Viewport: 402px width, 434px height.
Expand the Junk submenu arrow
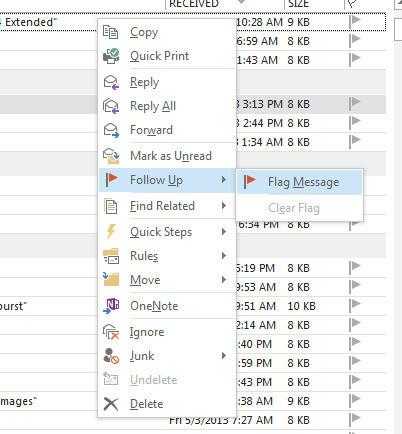tap(224, 356)
